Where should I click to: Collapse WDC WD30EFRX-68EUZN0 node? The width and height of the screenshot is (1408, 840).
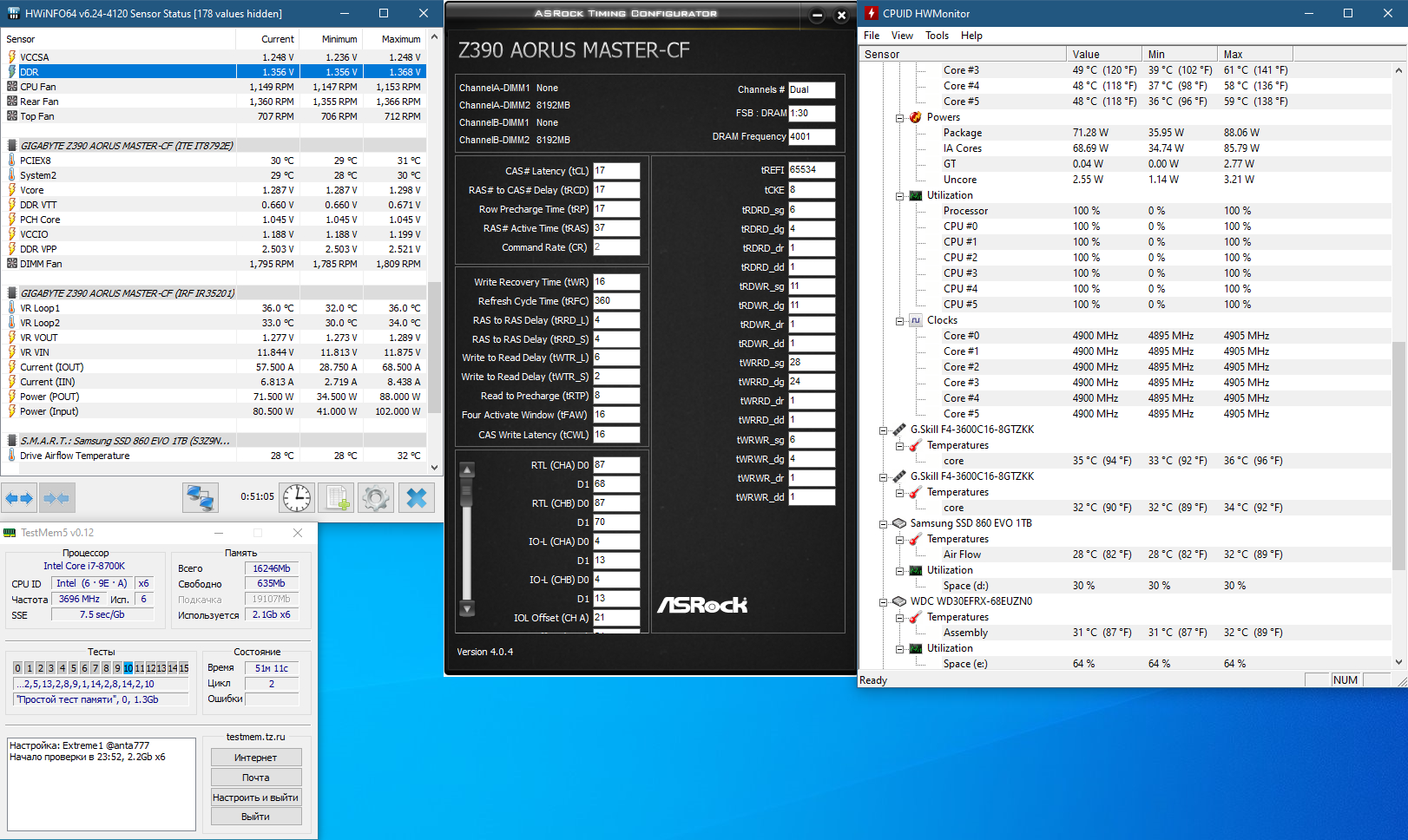pyautogui.click(x=884, y=602)
